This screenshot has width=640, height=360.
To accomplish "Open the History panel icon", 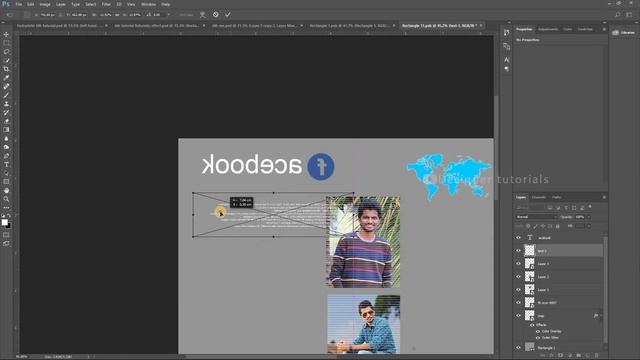I will click(507, 32).
